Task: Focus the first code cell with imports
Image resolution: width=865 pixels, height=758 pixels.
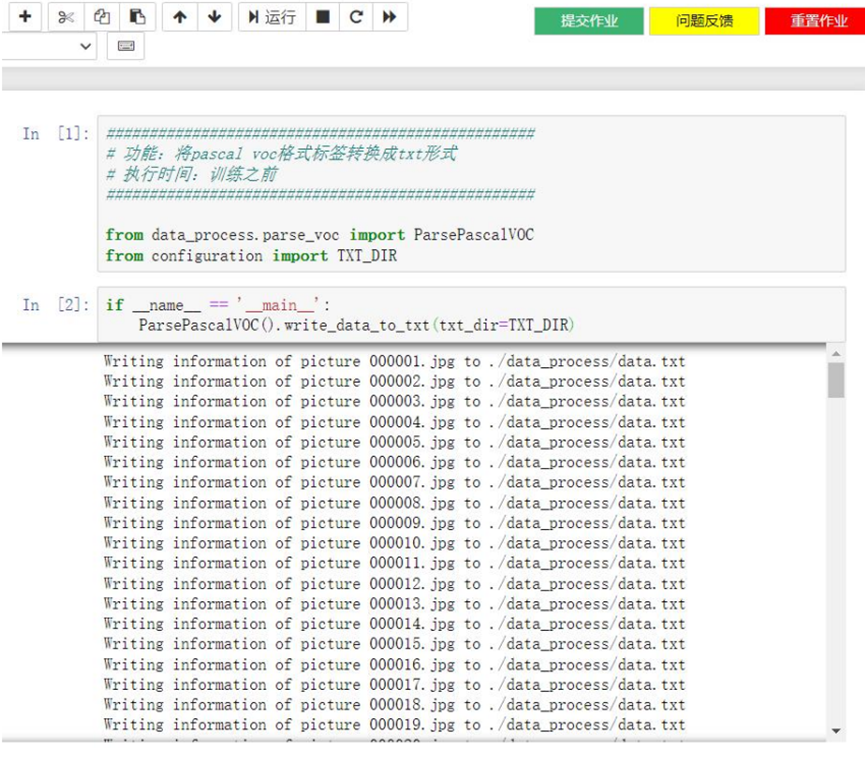Action: pos(472,194)
